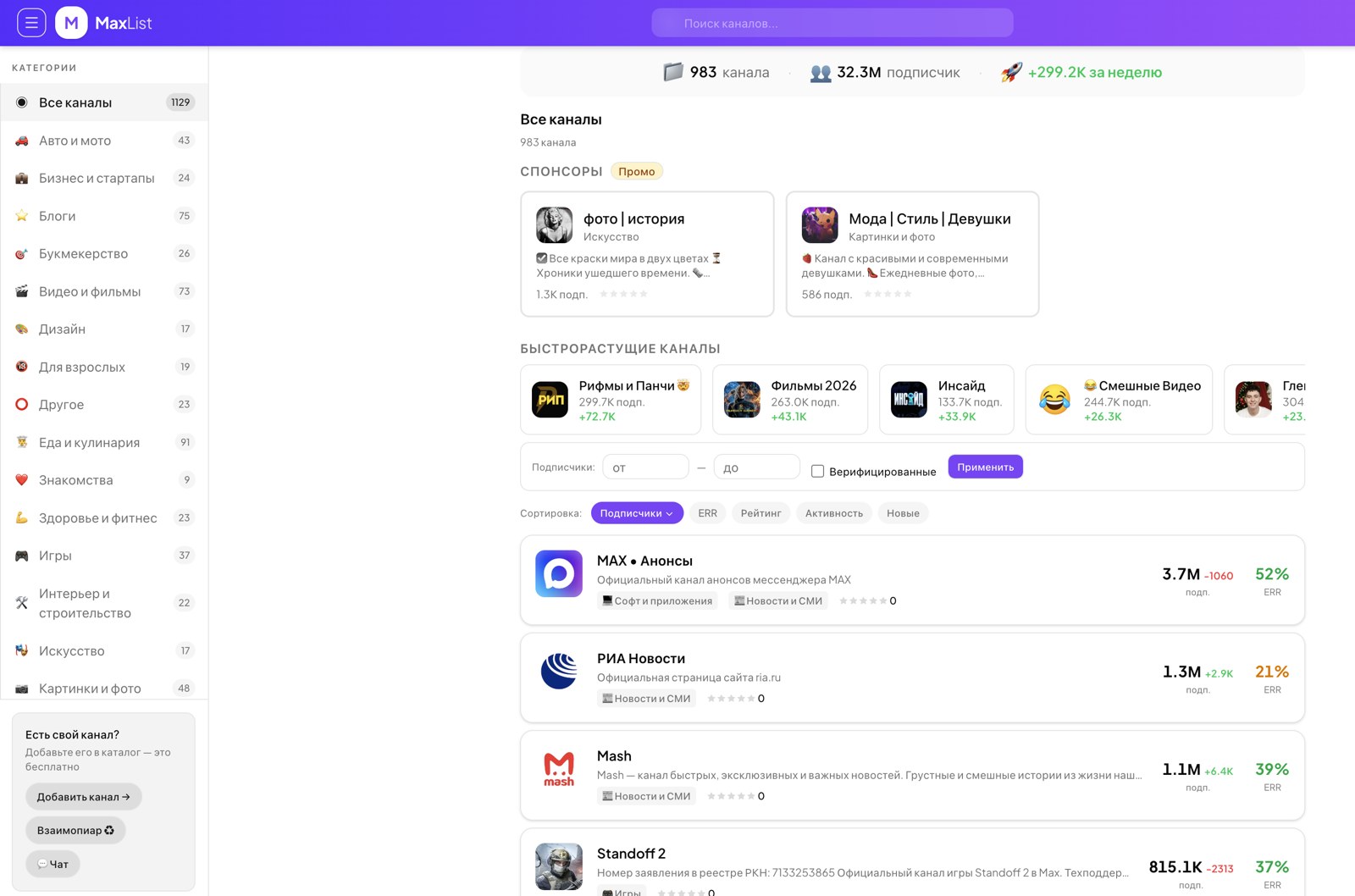Click the Мода | Стиль | Девушки avatar
Viewport: 1355px width, 896px height.
[x=820, y=225]
